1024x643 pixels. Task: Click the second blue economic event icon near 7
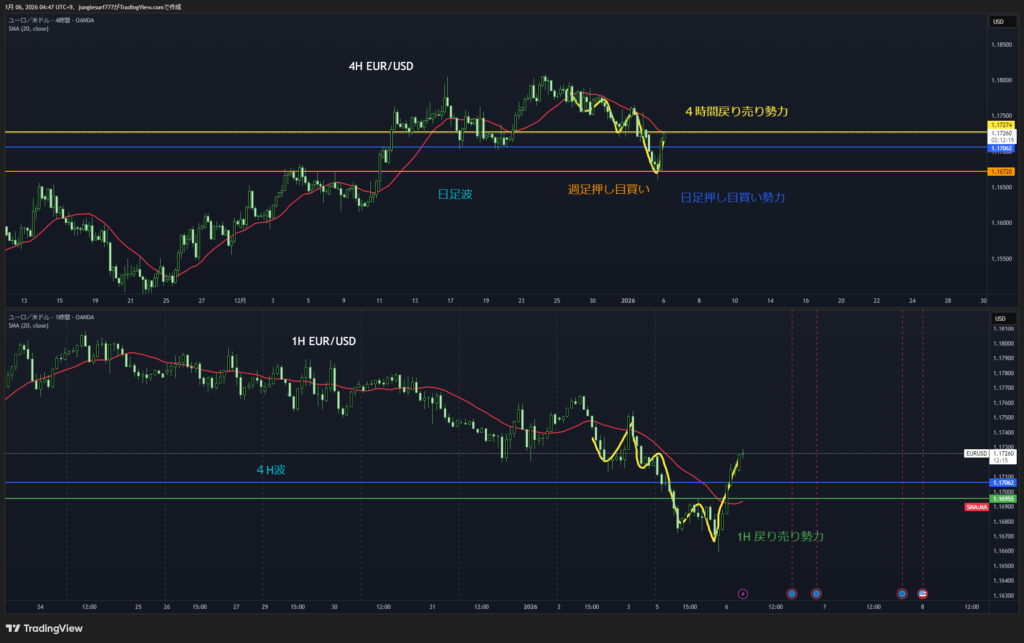pos(816,593)
